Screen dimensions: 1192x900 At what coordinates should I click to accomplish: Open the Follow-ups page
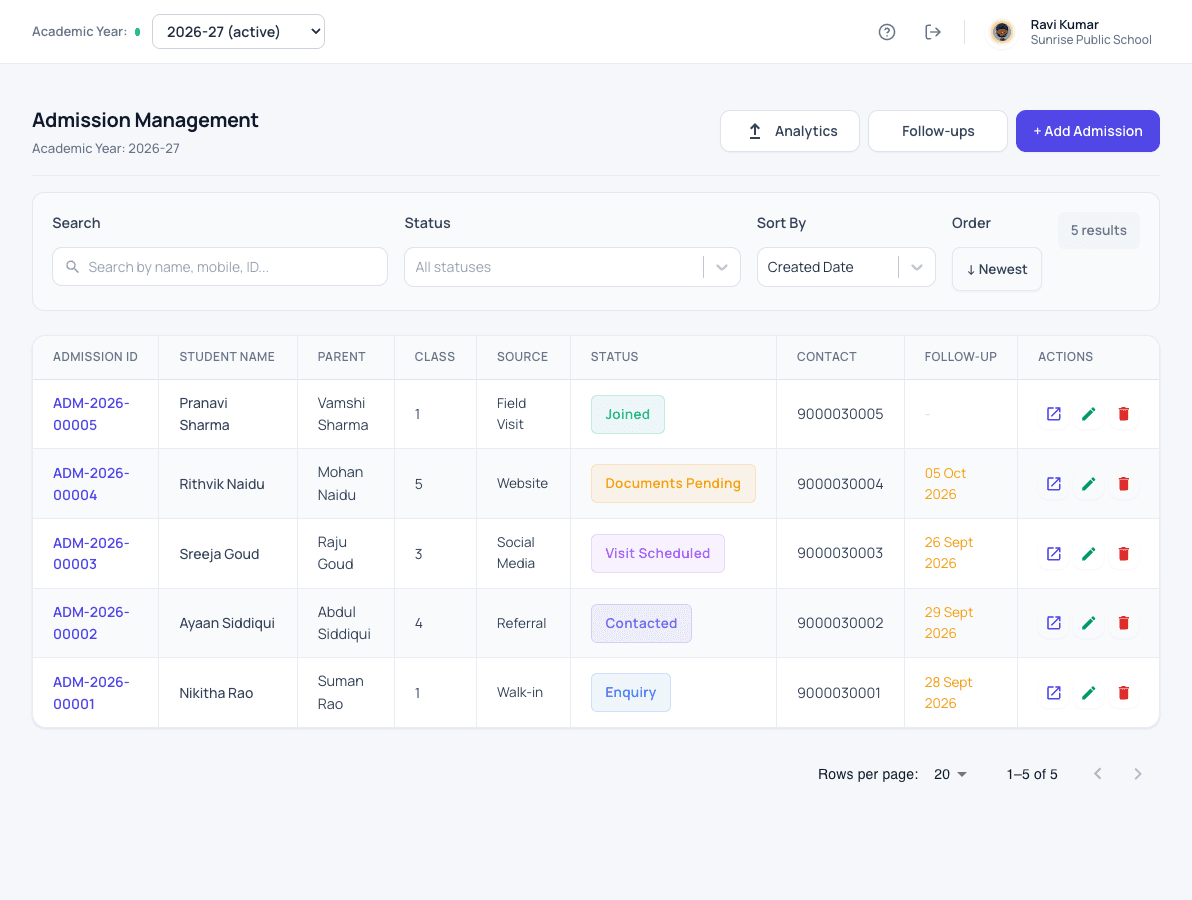coord(938,131)
